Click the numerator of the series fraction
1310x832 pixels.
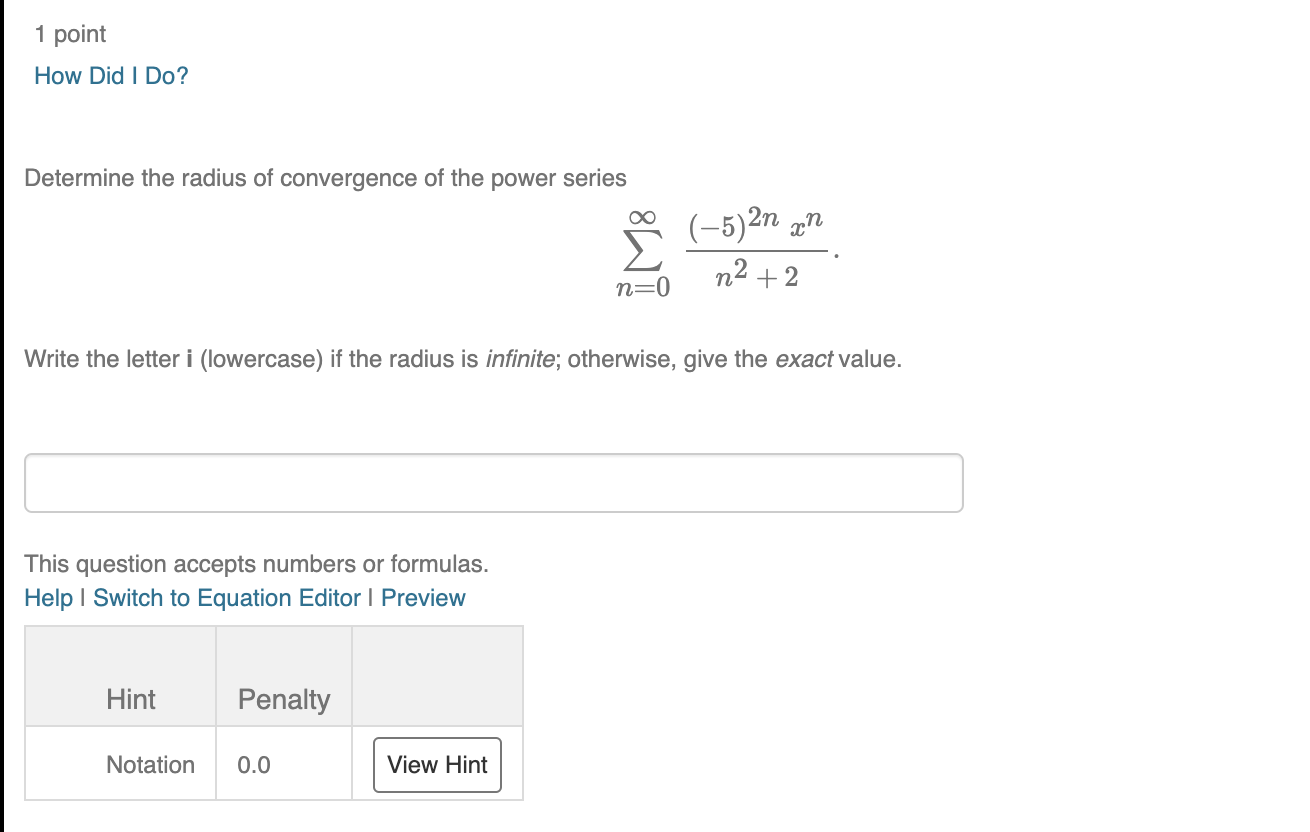(x=758, y=226)
